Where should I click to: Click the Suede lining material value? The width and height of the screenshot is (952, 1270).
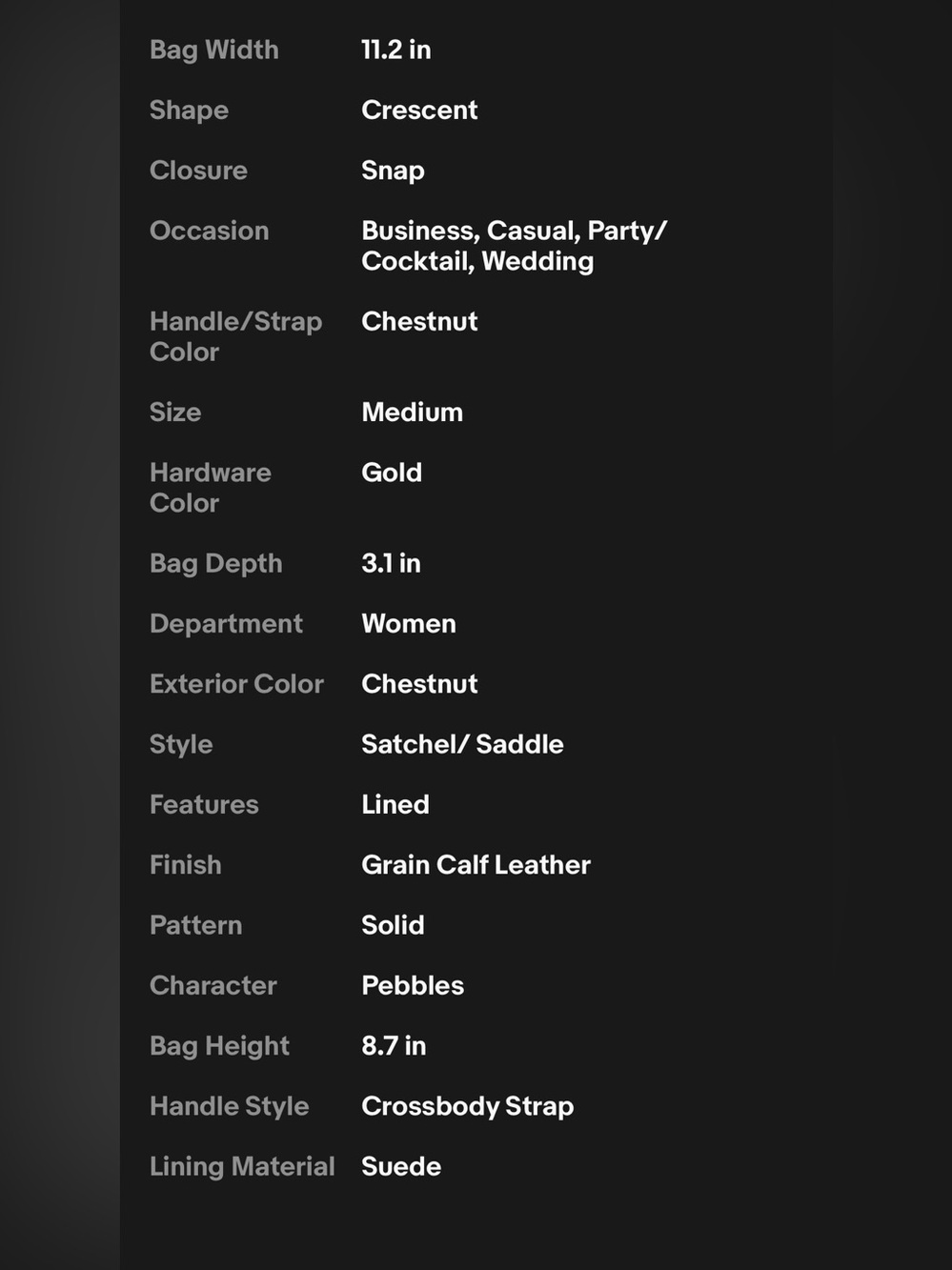pos(401,1166)
